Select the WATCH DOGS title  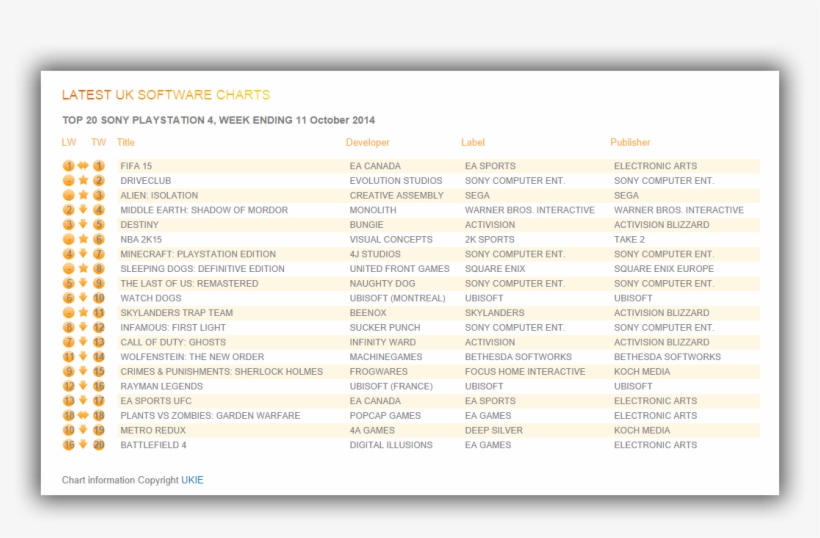(151, 297)
